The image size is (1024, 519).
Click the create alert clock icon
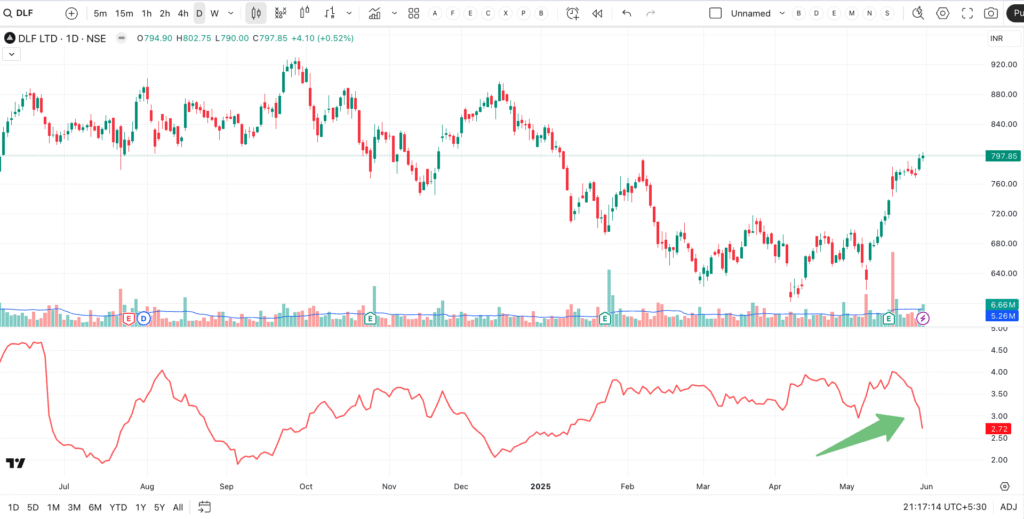pyautogui.click(x=572, y=13)
